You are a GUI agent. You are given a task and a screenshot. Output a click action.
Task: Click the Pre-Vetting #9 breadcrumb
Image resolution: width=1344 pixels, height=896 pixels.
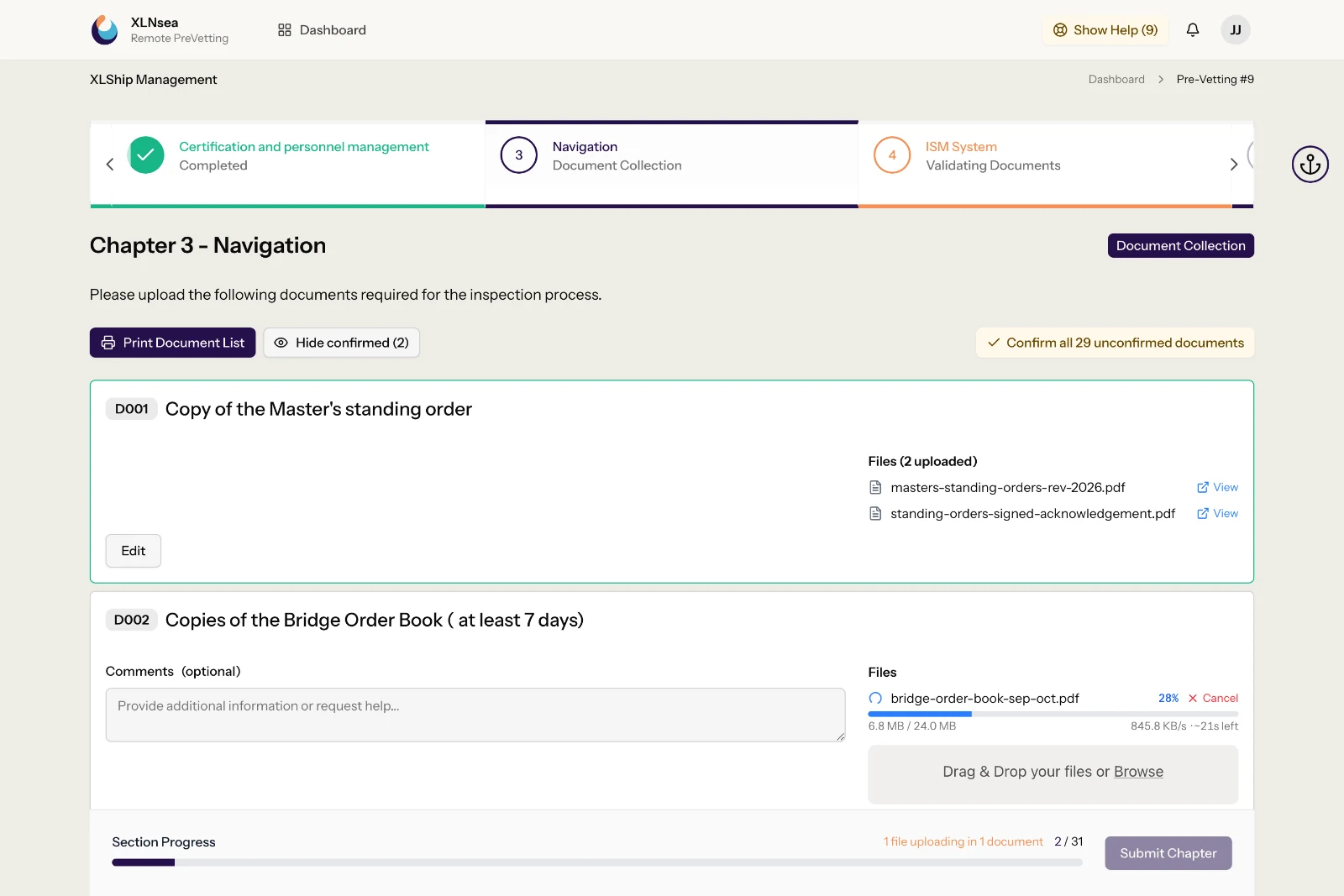[x=1215, y=79]
